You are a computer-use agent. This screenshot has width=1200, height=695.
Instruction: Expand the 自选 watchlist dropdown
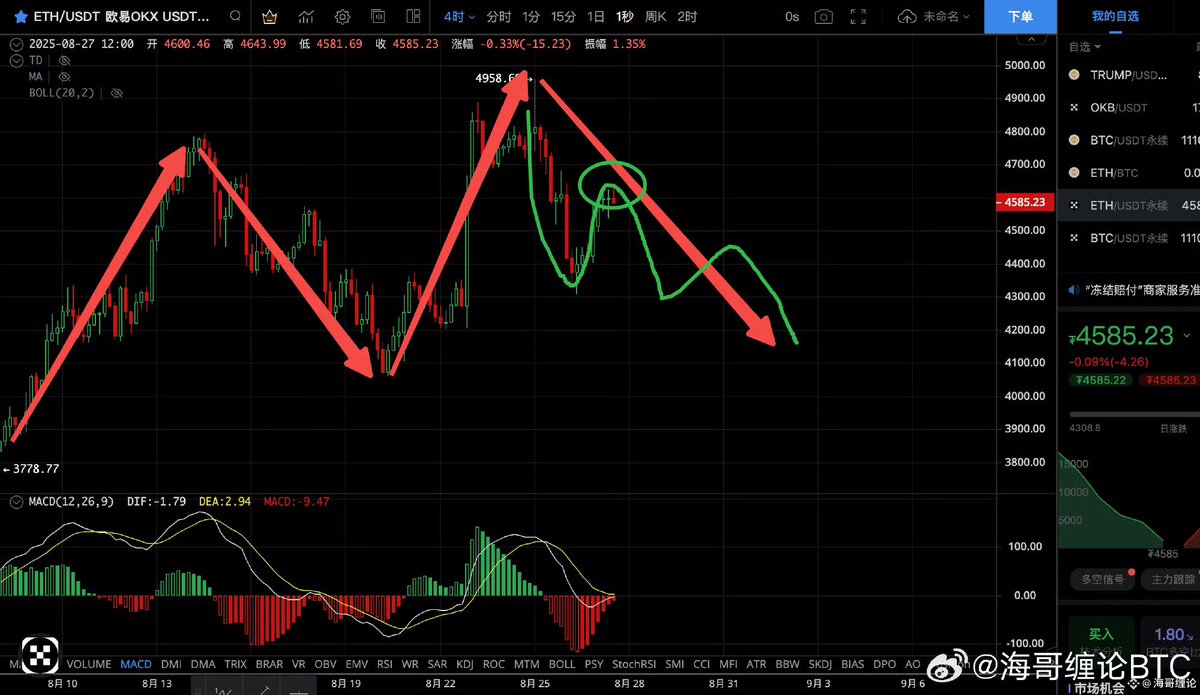(x=1083, y=47)
